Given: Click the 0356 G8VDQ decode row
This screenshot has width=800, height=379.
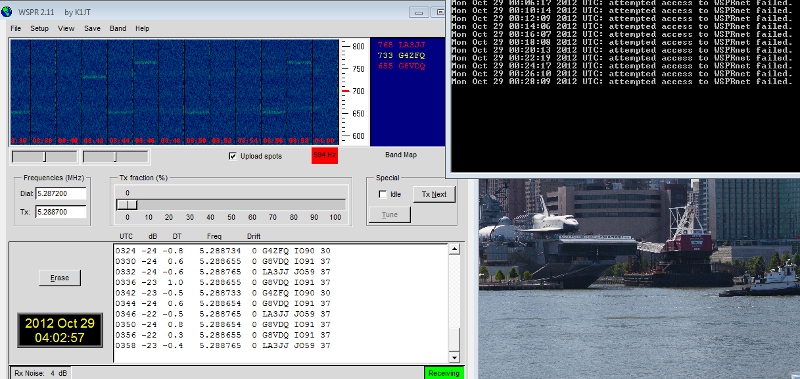Looking at the screenshot, I should (x=223, y=335).
